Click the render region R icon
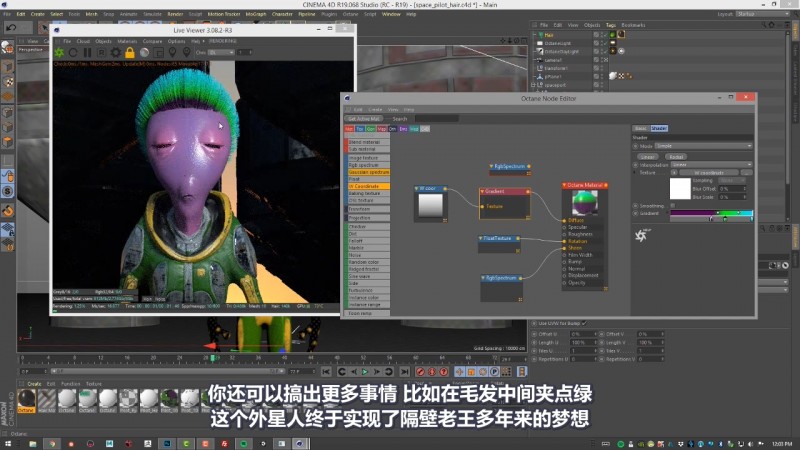 point(102,53)
